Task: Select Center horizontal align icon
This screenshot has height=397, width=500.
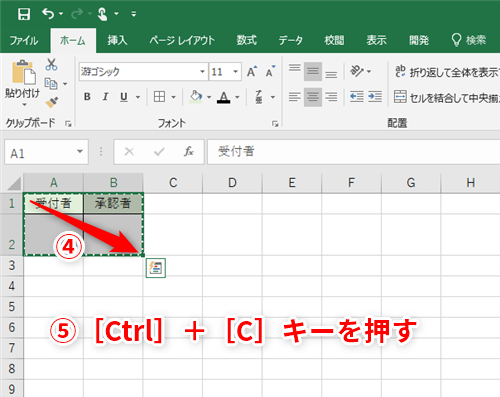Action: [x=313, y=97]
